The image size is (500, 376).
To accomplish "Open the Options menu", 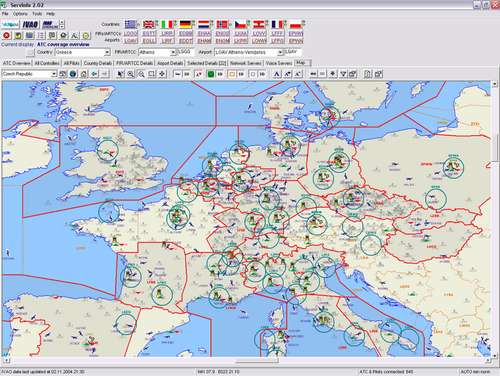I will (x=20, y=14).
